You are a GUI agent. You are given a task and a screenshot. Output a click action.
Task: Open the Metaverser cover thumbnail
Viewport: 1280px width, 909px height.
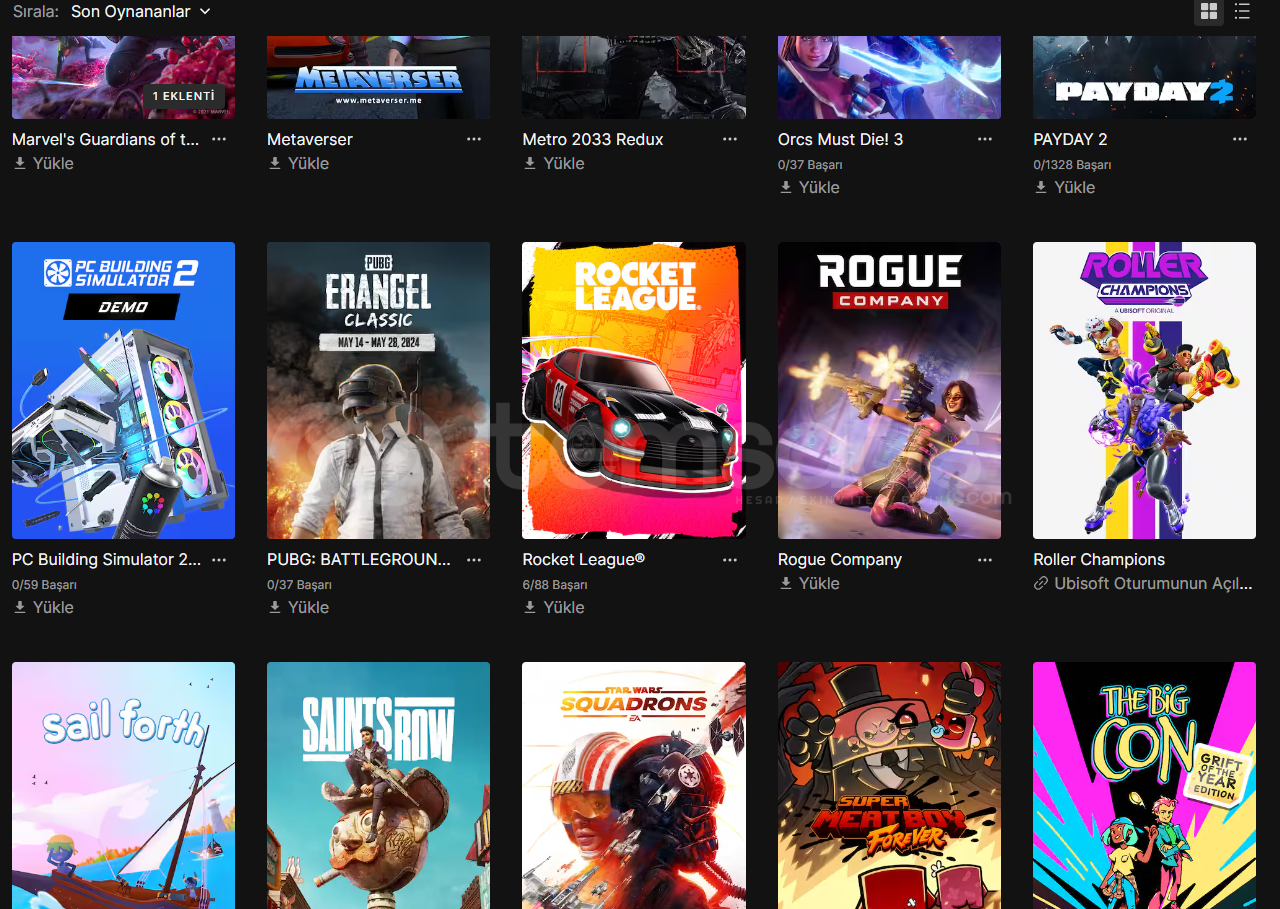[x=378, y=77]
